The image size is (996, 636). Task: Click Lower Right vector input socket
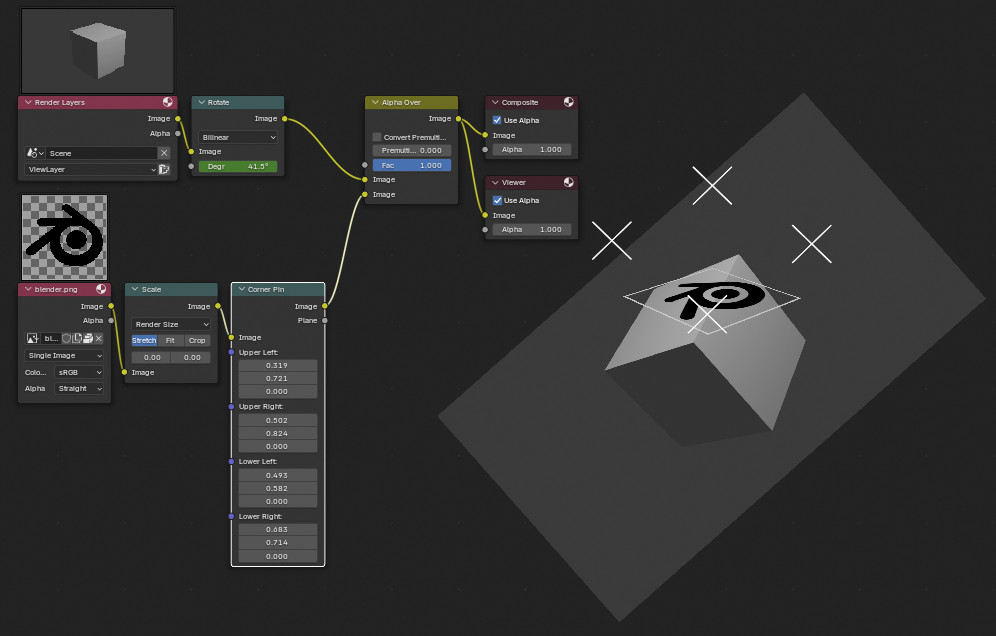pyautogui.click(x=231, y=517)
